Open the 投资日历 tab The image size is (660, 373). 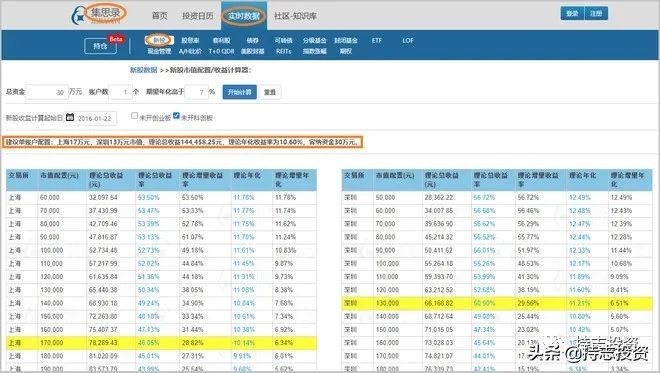coord(197,16)
